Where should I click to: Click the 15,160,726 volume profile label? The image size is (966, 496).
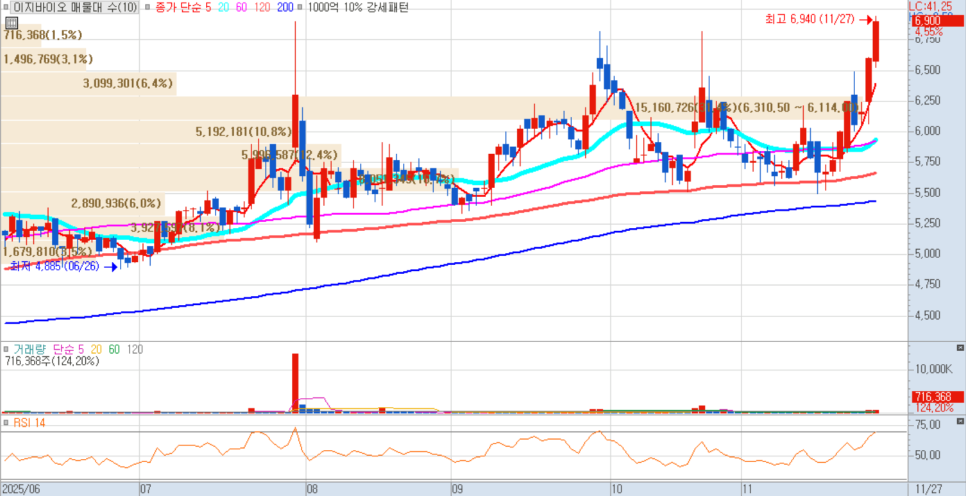pos(747,108)
